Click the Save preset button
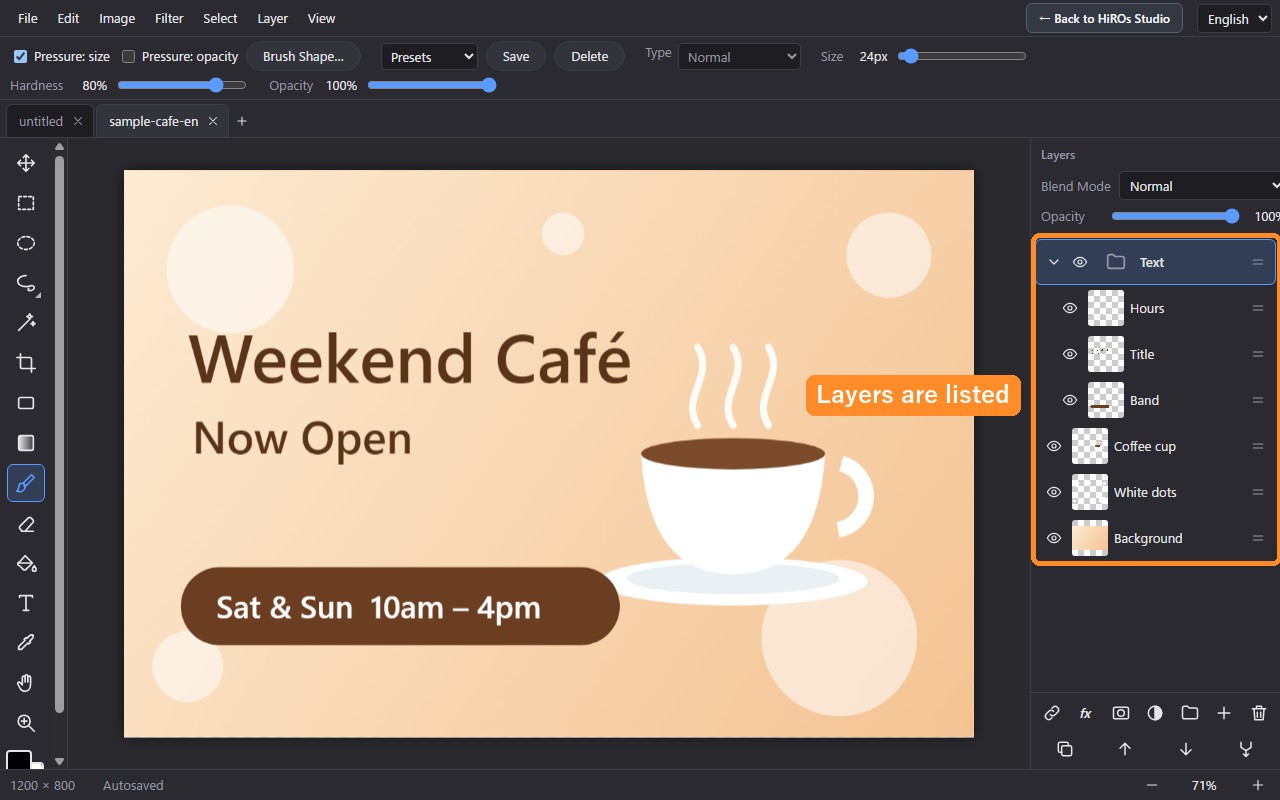Screen dimensions: 1280x800 516,57
